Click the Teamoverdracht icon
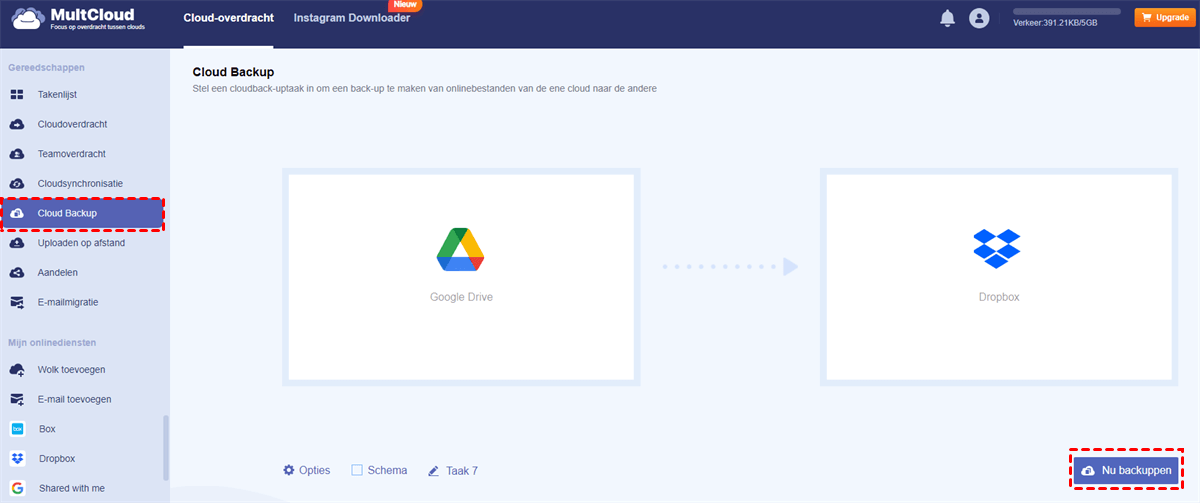 click(17, 154)
